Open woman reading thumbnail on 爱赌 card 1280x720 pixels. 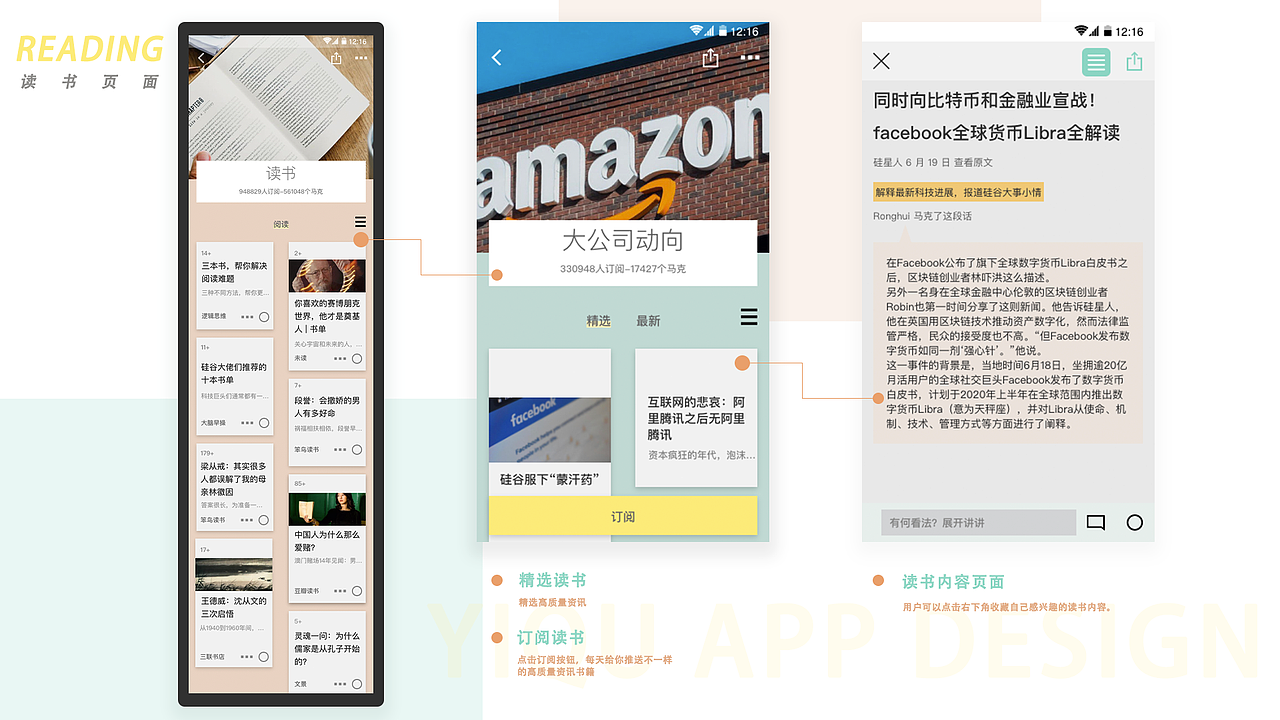click(327, 509)
